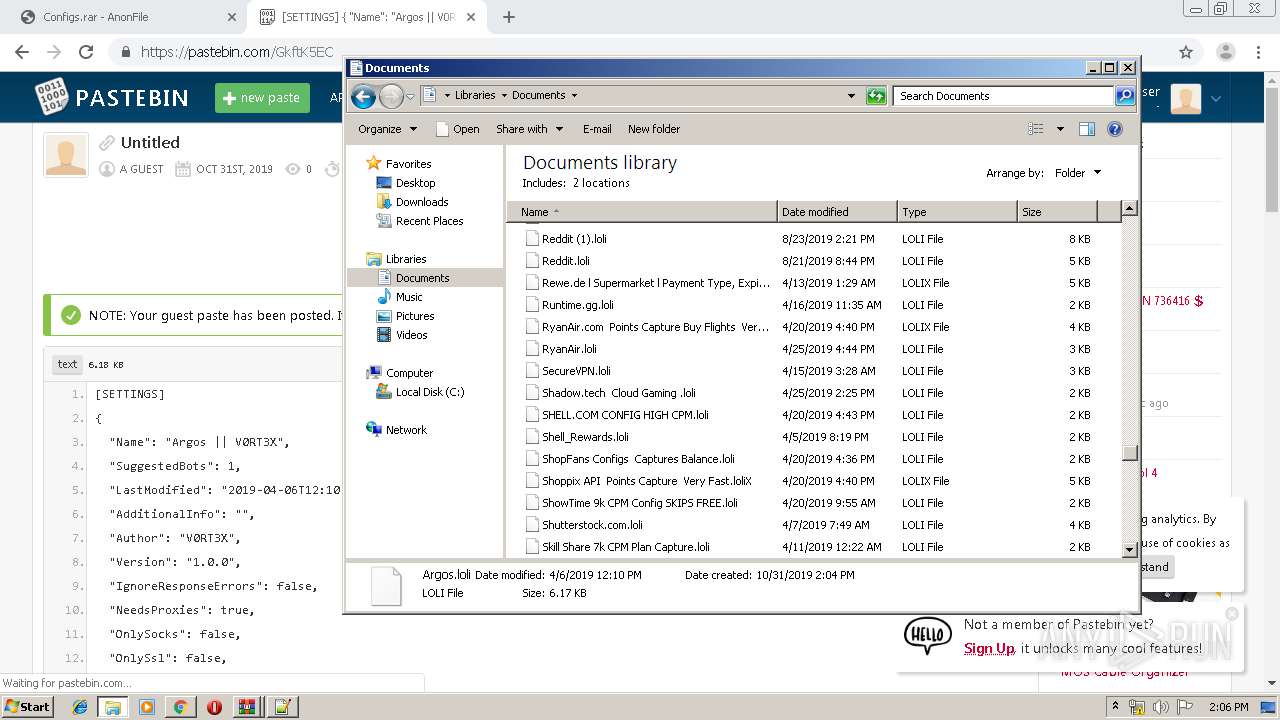The width and height of the screenshot is (1280, 720).
Task: Click the Open toolbar command
Action: (458, 129)
